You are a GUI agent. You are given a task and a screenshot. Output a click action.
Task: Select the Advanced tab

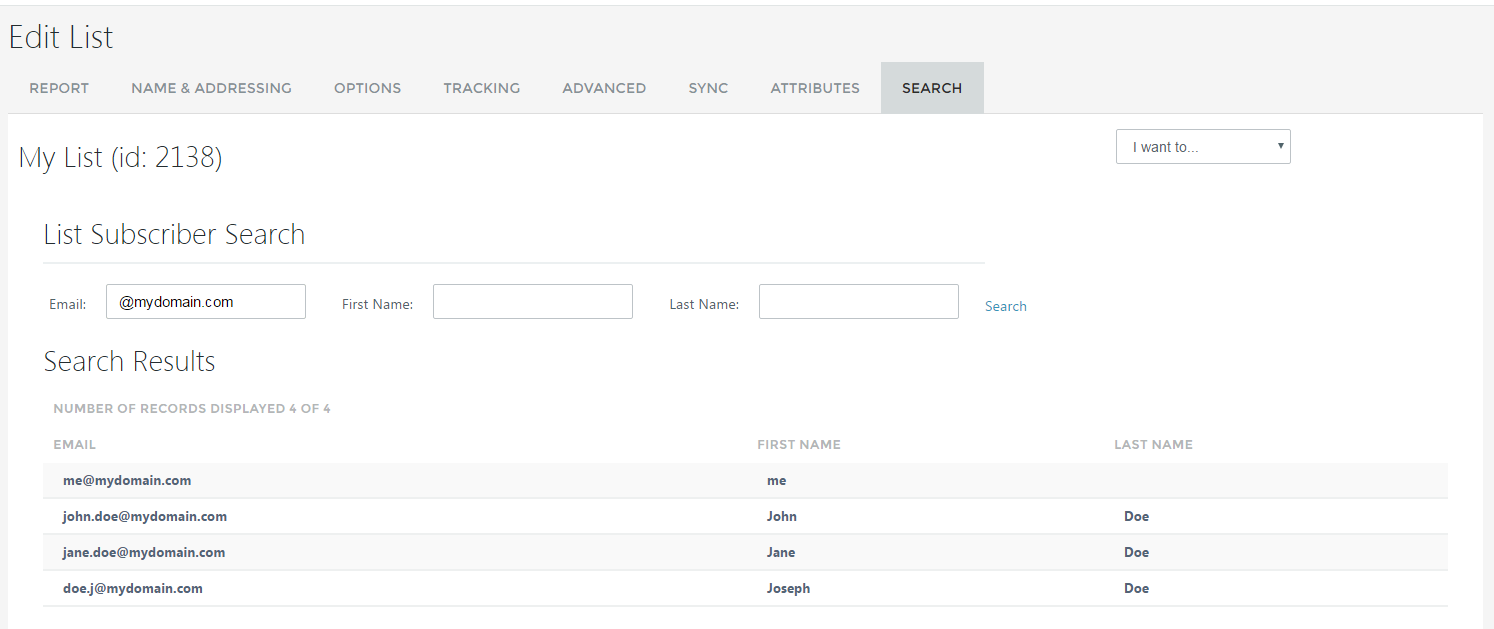click(604, 88)
